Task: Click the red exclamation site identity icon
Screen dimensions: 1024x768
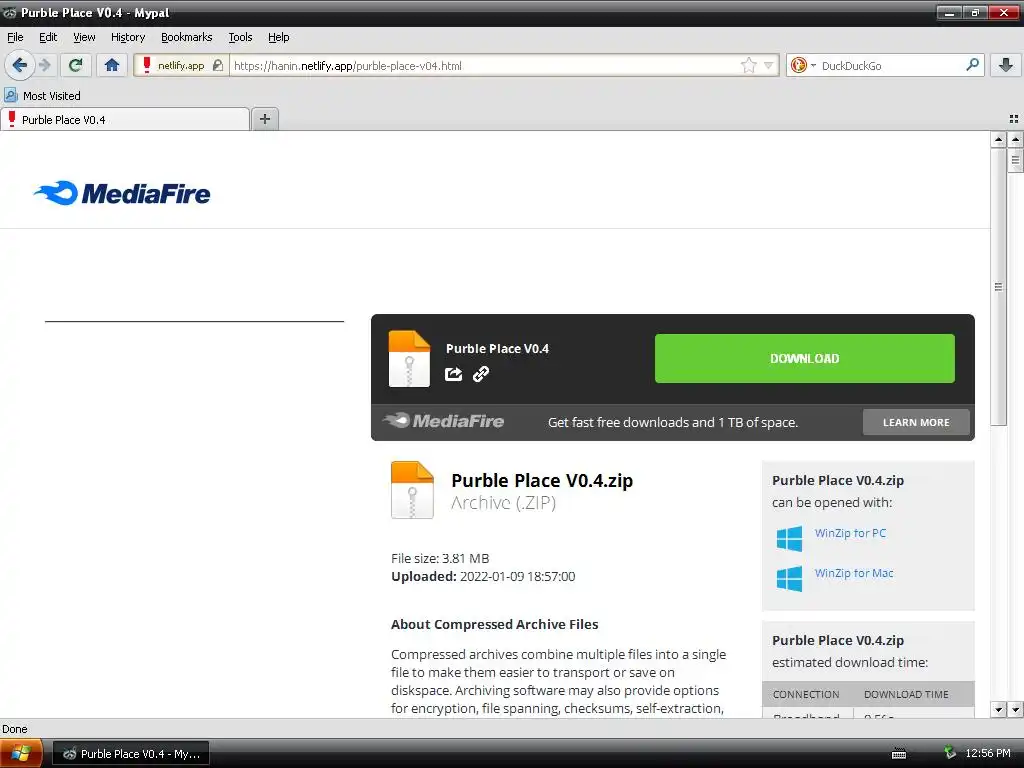Action: coord(147,65)
